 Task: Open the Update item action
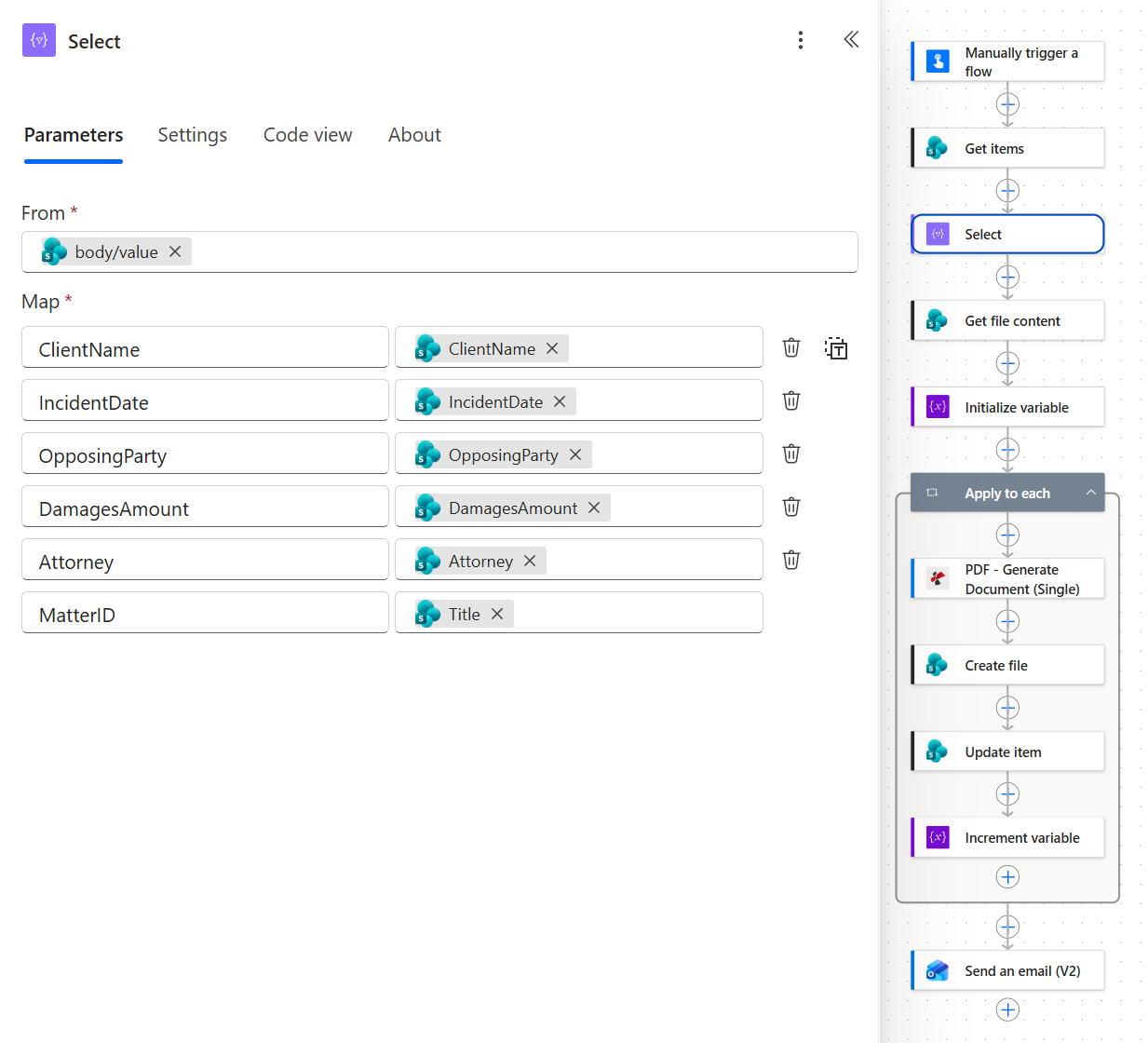1007,752
